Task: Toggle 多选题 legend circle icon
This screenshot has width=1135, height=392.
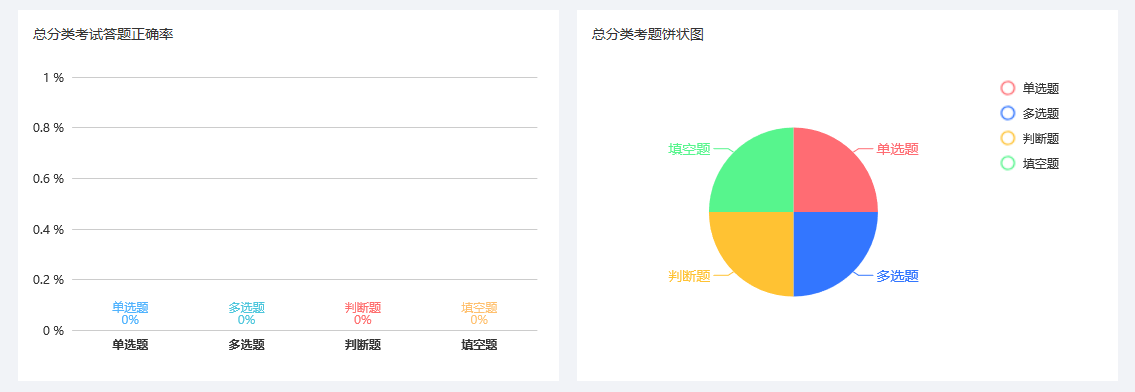Action: [1008, 114]
